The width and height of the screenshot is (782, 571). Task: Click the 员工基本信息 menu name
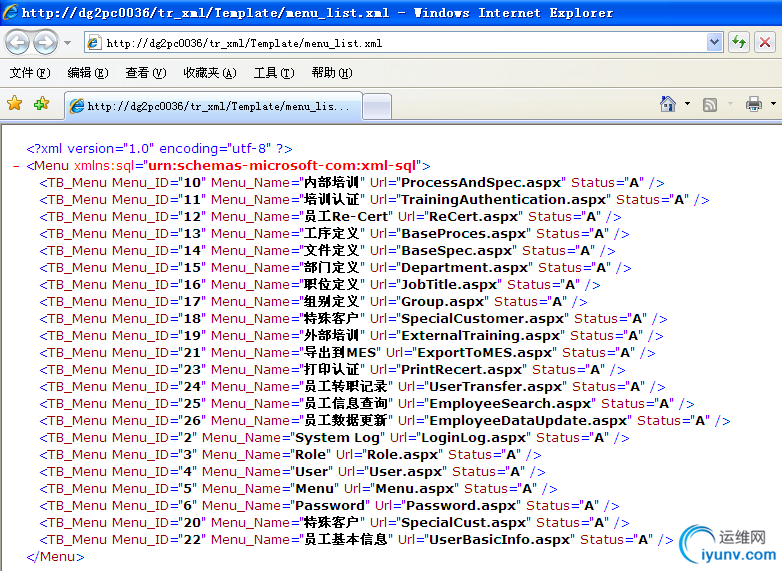(x=345, y=539)
